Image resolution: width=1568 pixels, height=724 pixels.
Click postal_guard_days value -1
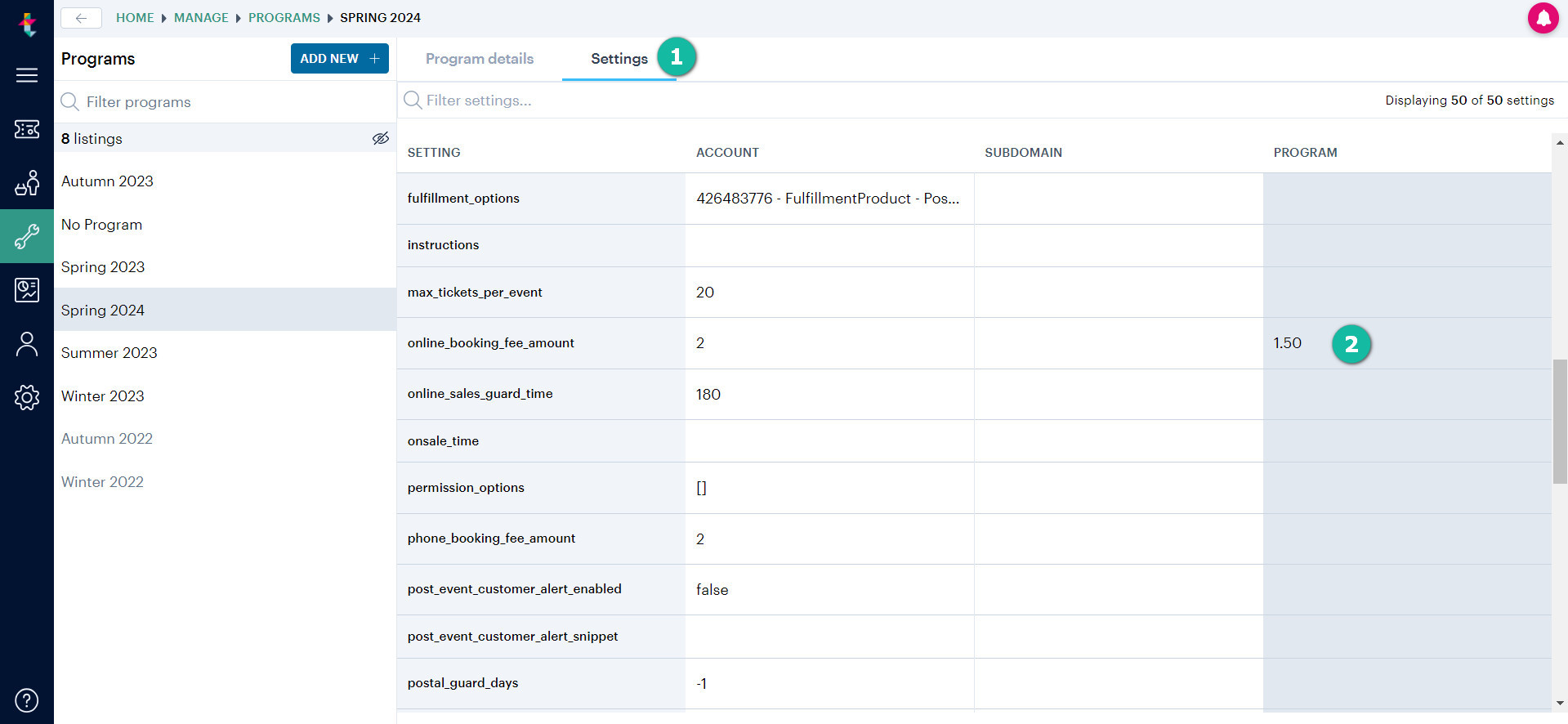[x=702, y=683]
